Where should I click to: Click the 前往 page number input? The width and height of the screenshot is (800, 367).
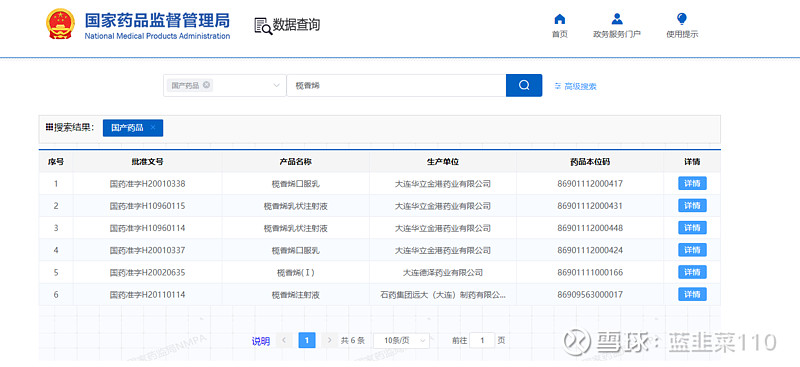(482, 340)
